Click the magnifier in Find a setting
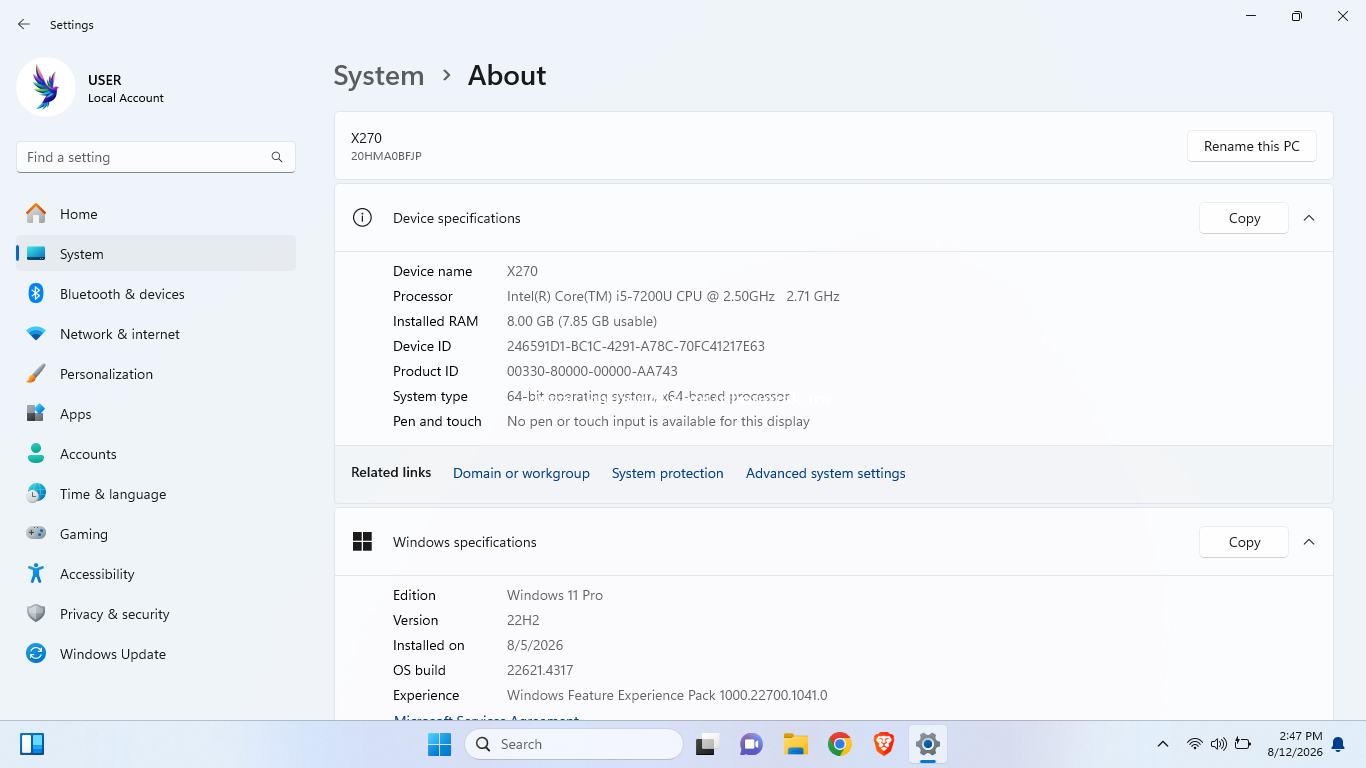This screenshot has height=768, width=1366. point(277,157)
